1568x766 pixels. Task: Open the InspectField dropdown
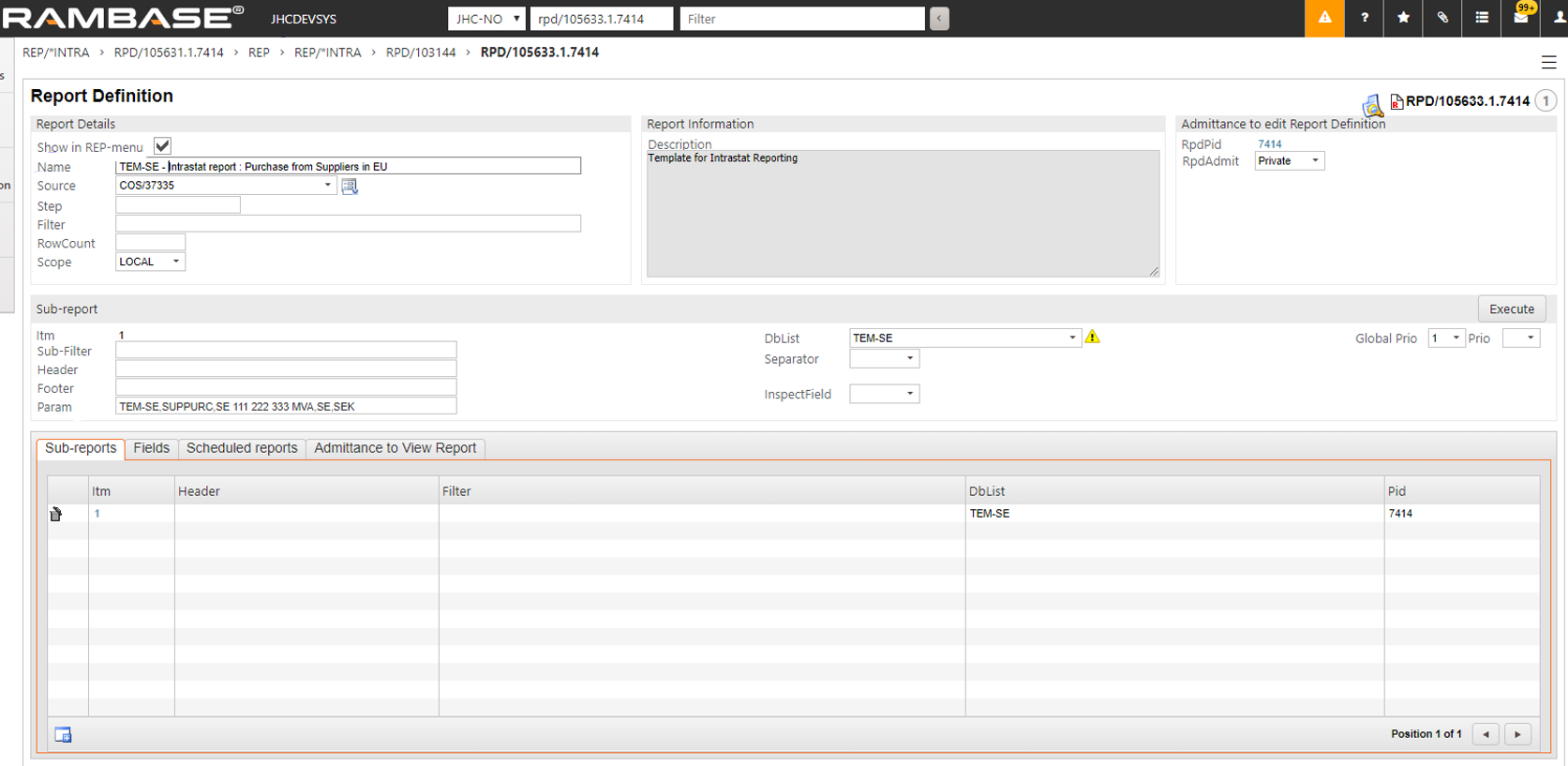pyautogui.click(x=884, y=394)
